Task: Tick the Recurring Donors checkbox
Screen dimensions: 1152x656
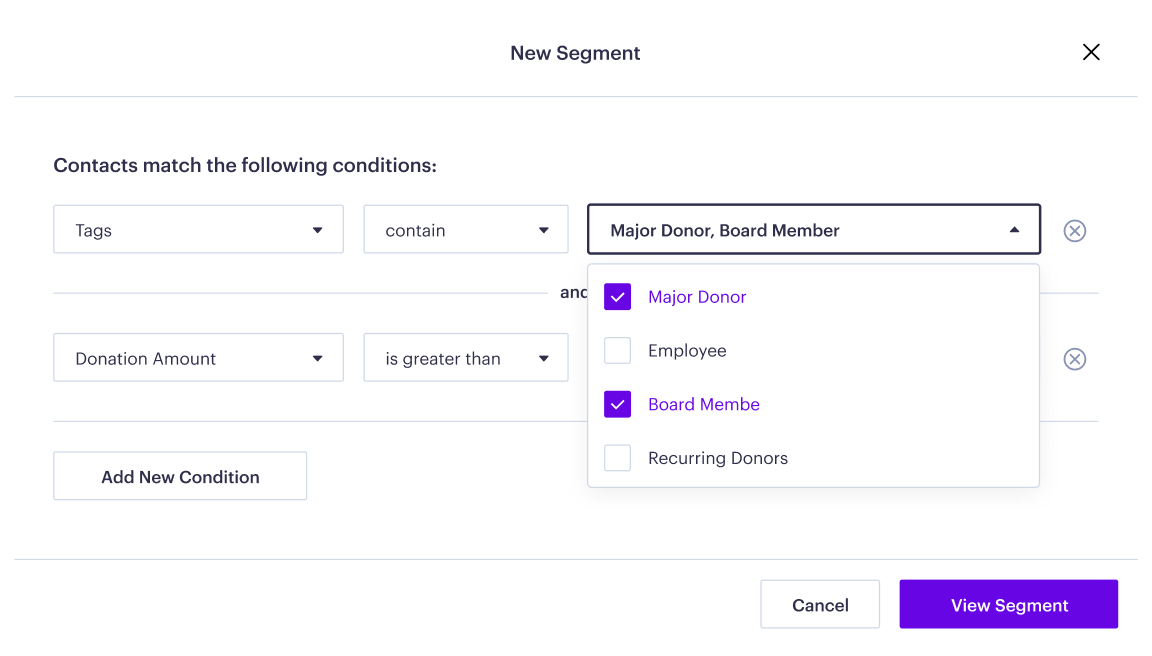Action: [x=618, y=458]
